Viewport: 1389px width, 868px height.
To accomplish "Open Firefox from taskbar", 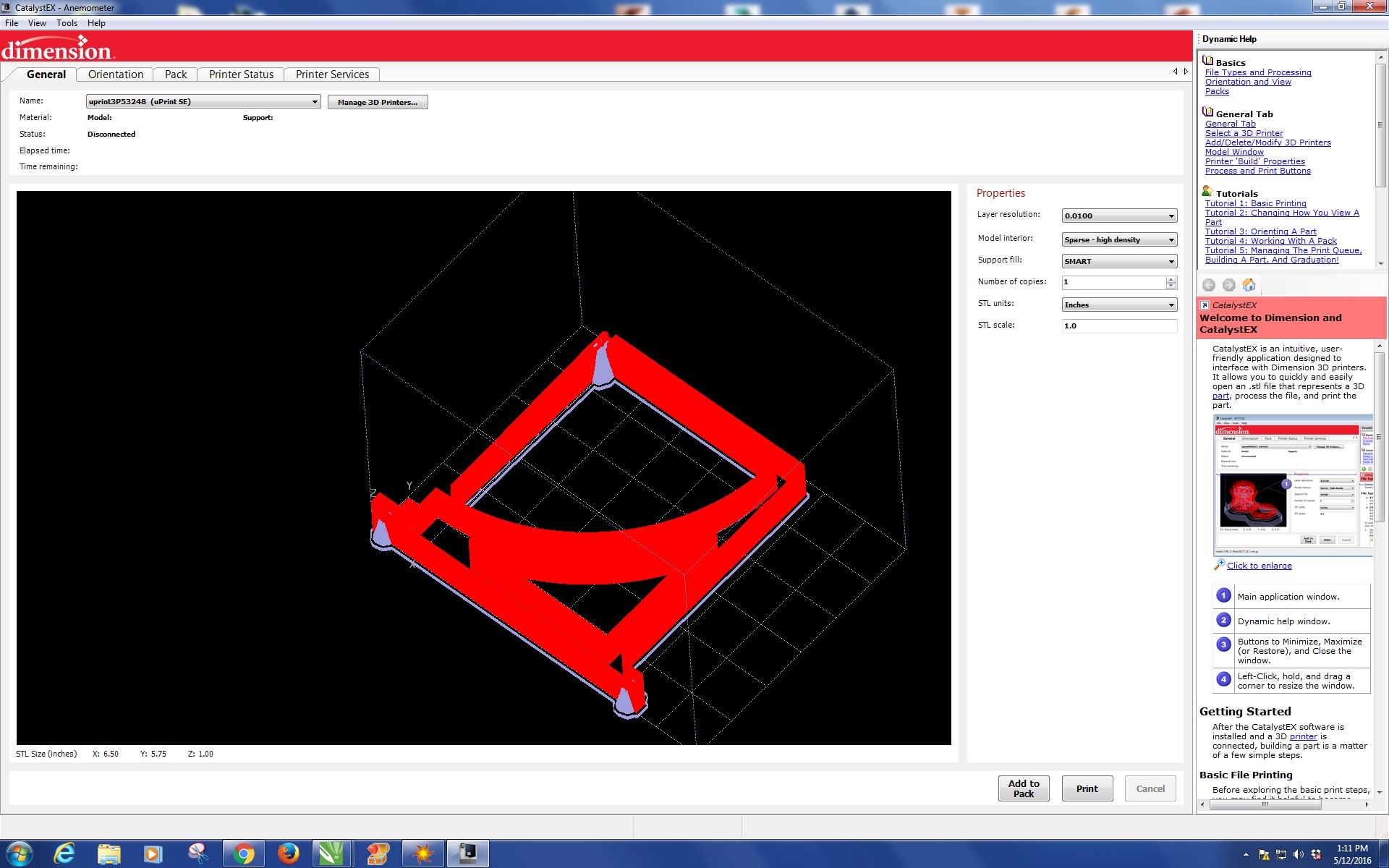I will click(x=289, y=854).
